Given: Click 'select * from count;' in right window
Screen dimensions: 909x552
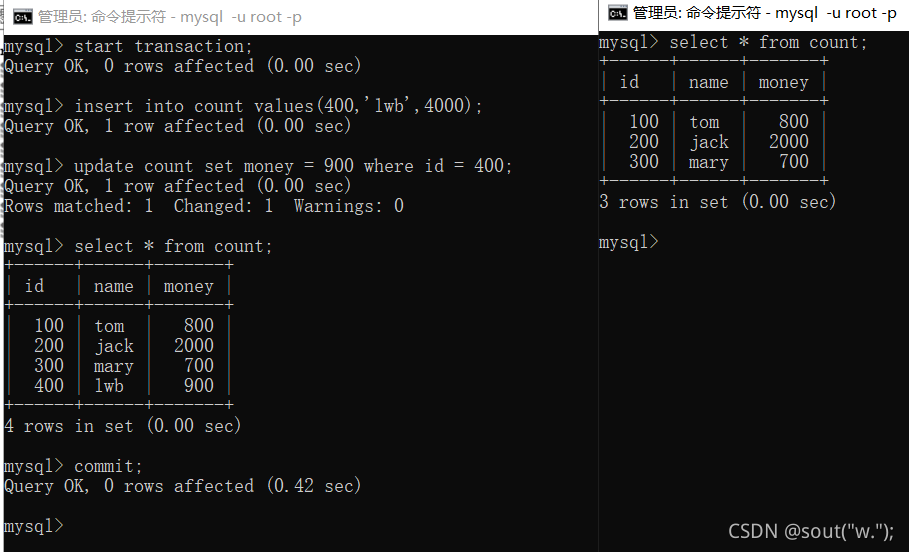Looking at the screenshot, I should [x=768, y=42].
